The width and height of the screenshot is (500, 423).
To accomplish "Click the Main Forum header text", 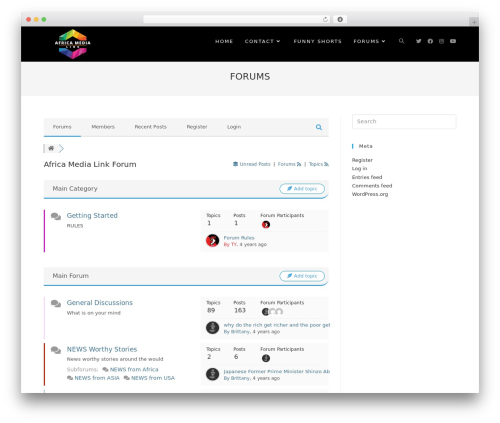I will pos(71,276).
